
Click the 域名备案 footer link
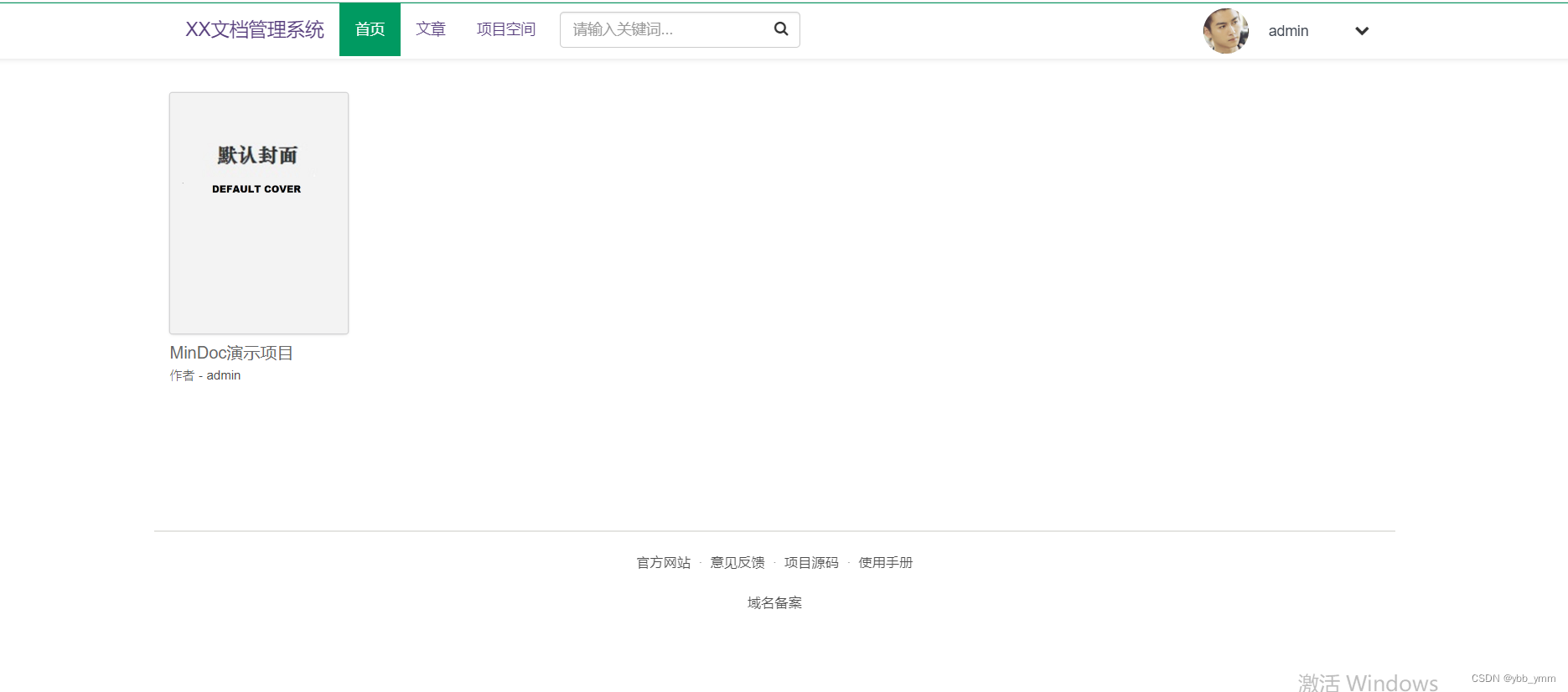[774, 602]
